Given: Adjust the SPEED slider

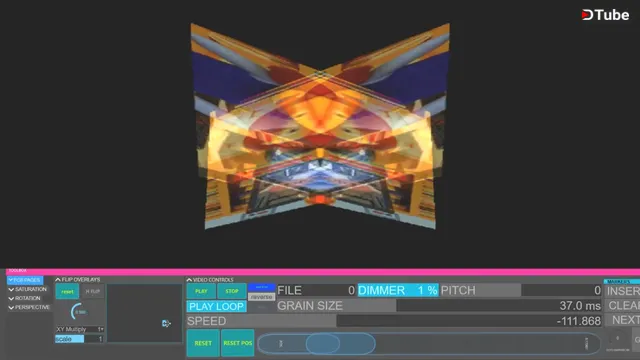Looking at the screenshot, I should [394, 321].
